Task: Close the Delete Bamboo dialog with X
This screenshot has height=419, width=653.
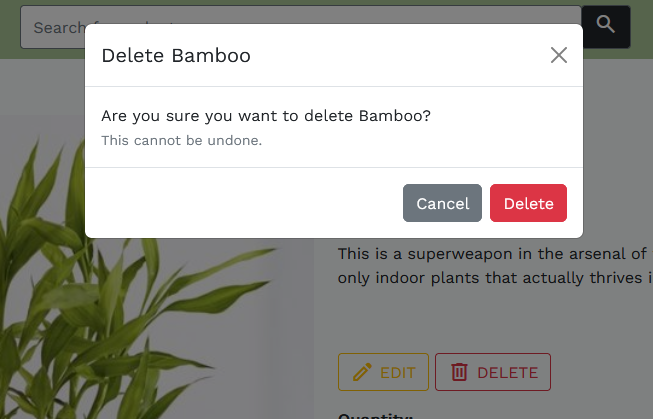Action: pyautogui.click(x=559, y=55)
